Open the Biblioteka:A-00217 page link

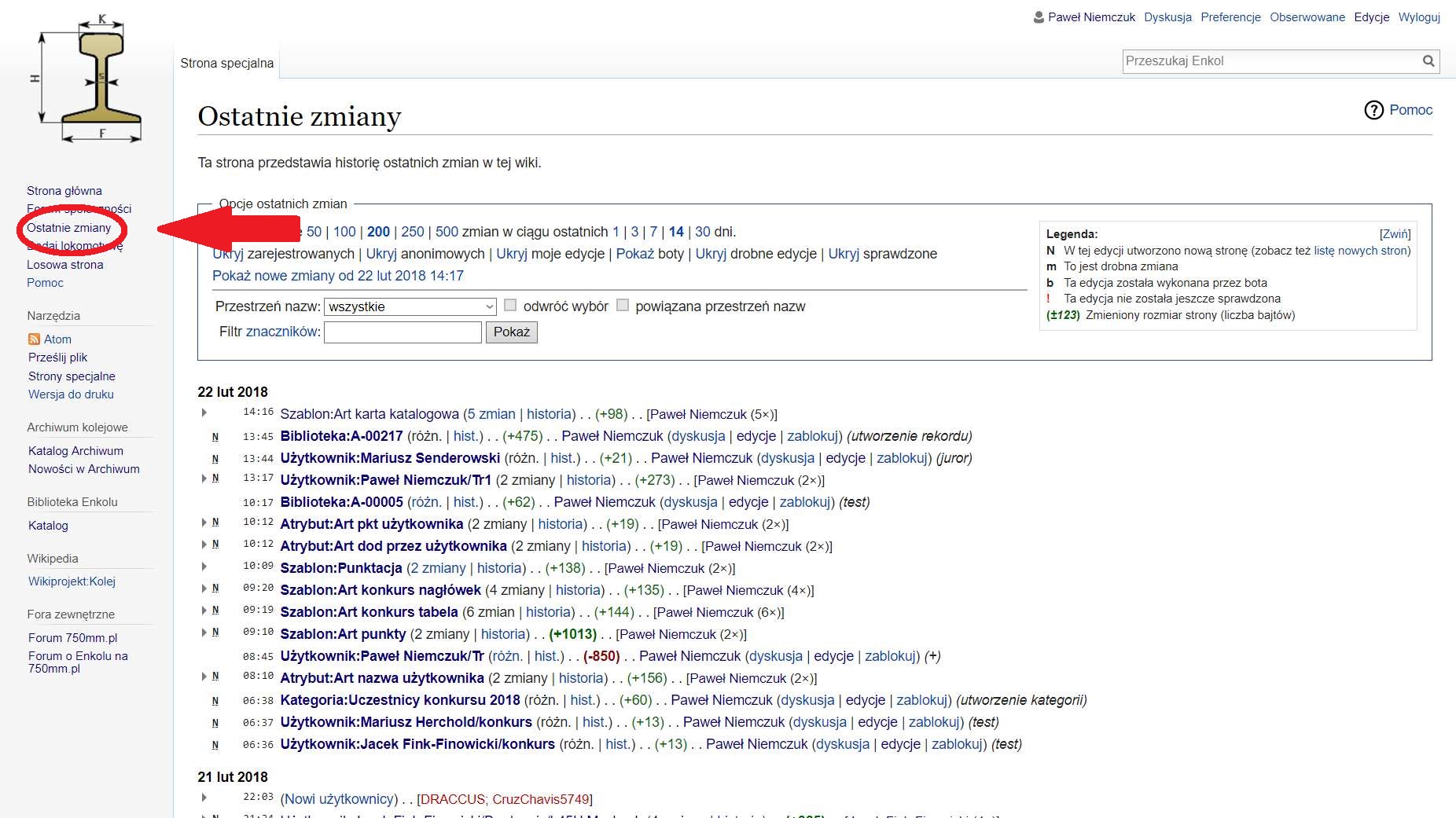coord(341,436)
